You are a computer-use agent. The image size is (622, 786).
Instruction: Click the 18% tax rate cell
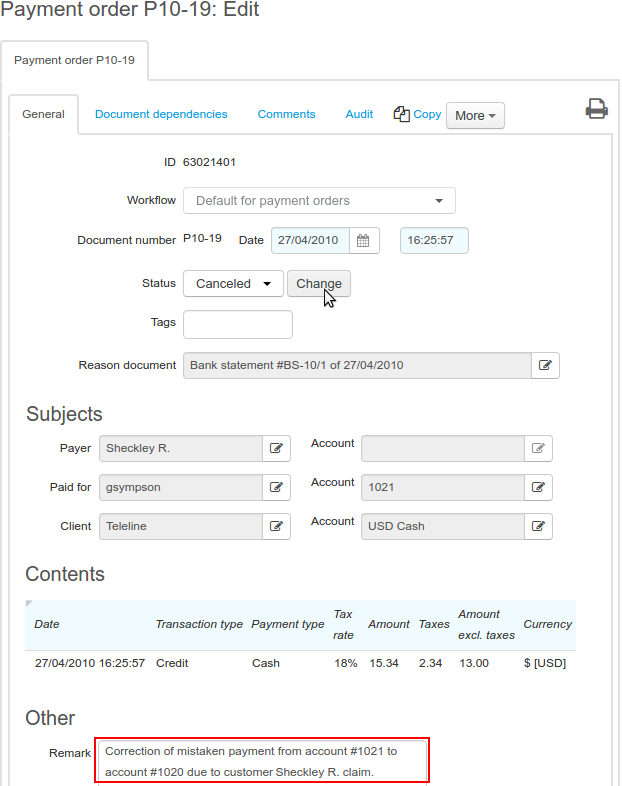pos(346,664)
